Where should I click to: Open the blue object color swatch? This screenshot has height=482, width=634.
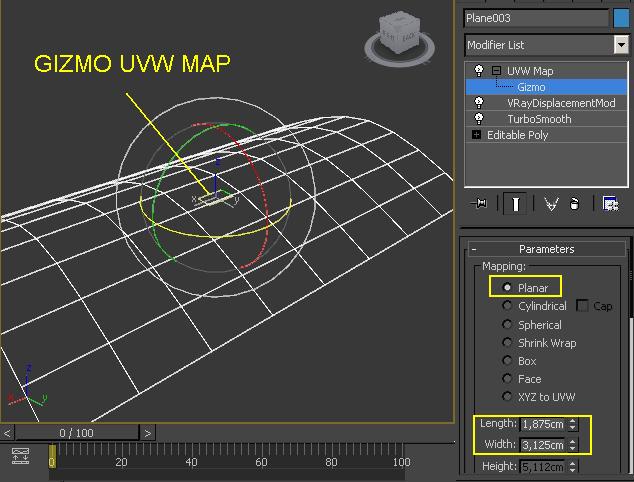click(621, 18)
